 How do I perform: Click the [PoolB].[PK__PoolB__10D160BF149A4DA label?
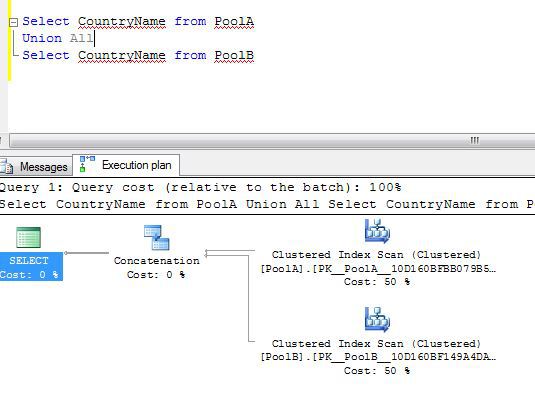(x=378, y=357)
